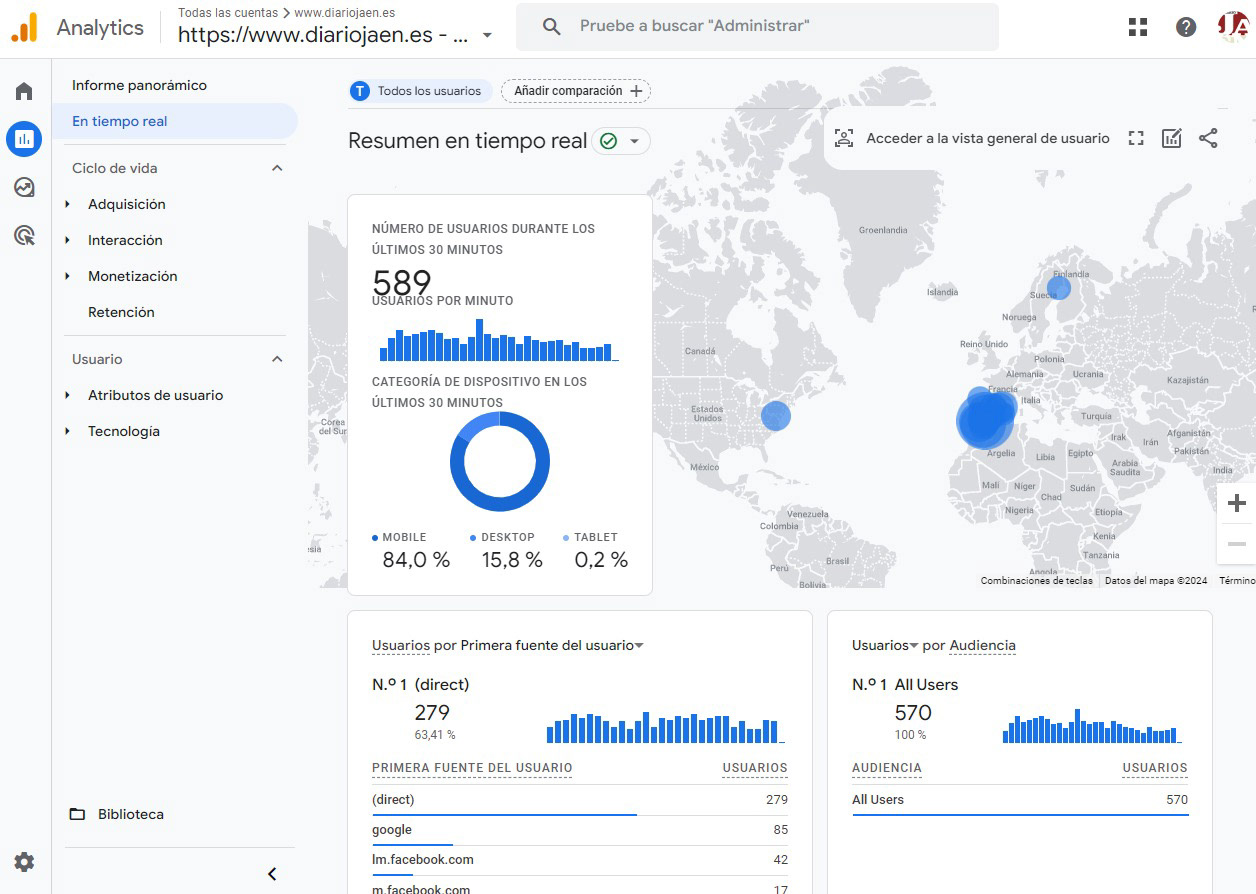Click the MOBILE legend entry
The width and height of the screenshot is (1256, 894).
411,551
